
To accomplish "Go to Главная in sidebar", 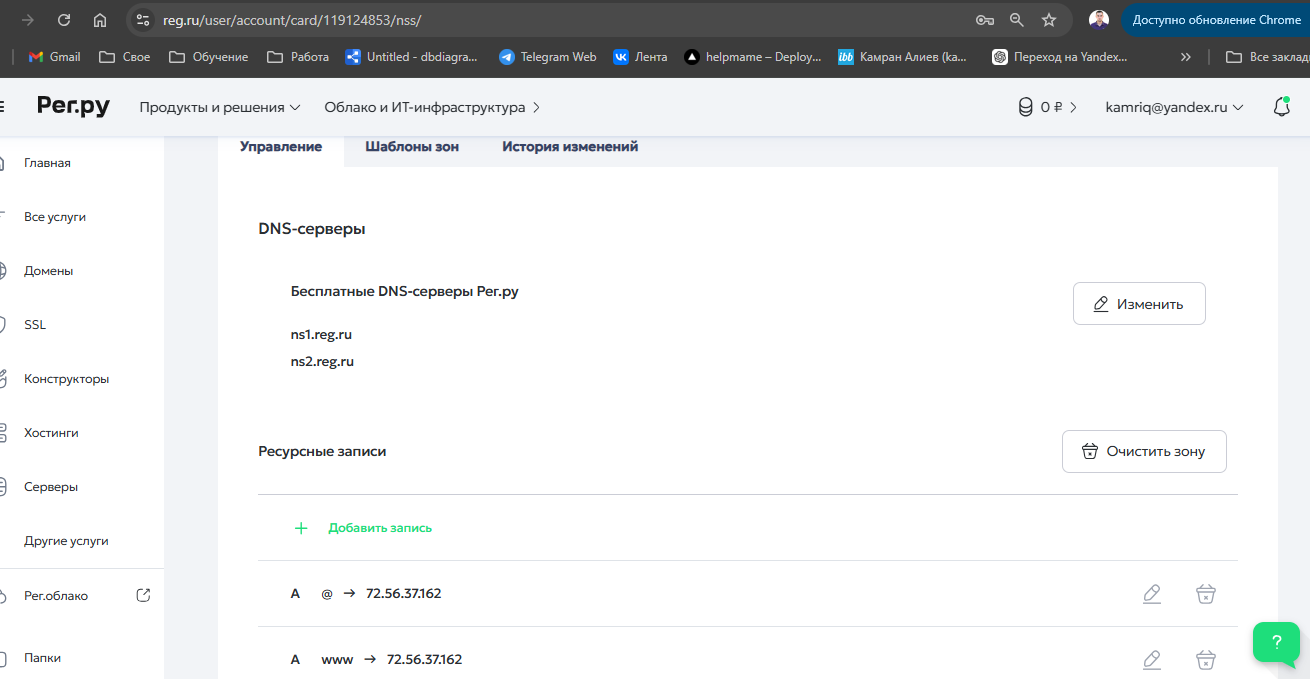I will tap(47, 163).
